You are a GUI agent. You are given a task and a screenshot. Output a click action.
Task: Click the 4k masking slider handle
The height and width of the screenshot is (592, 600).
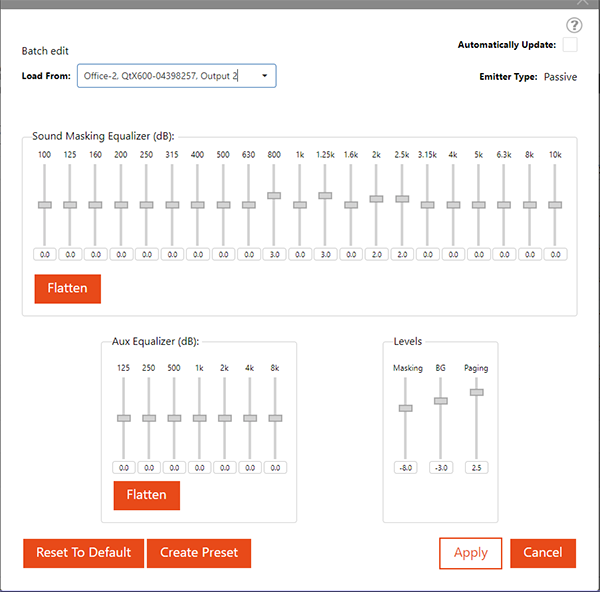coord(453,205)
